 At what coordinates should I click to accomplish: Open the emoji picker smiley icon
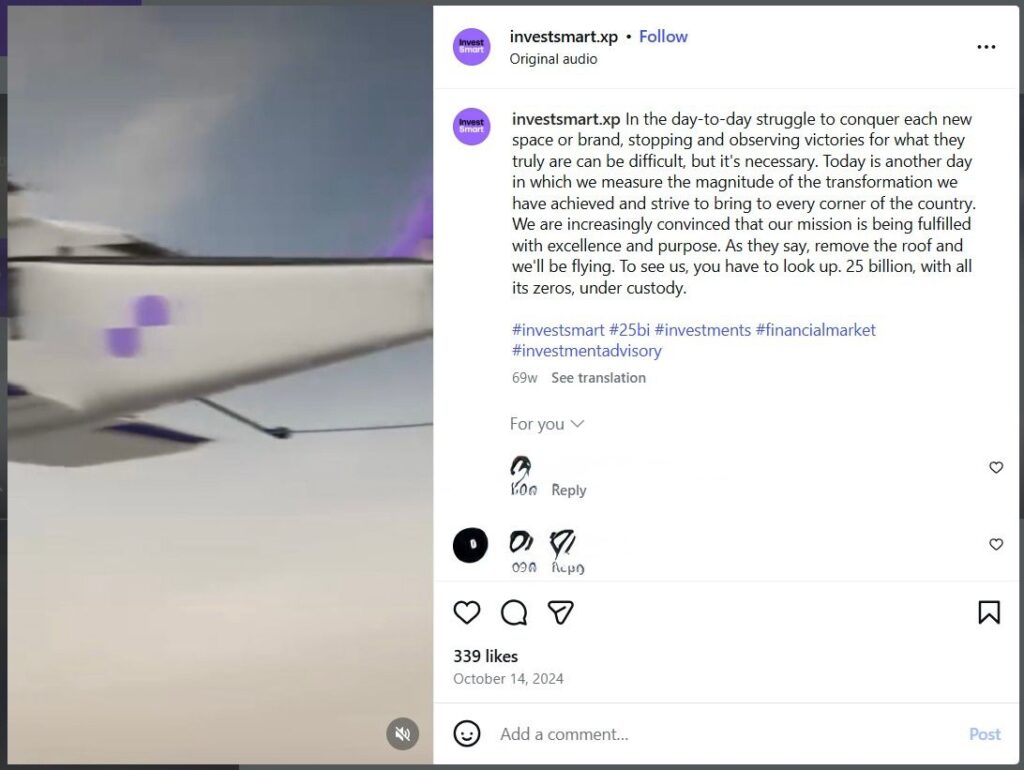click(x=467, y=733)
